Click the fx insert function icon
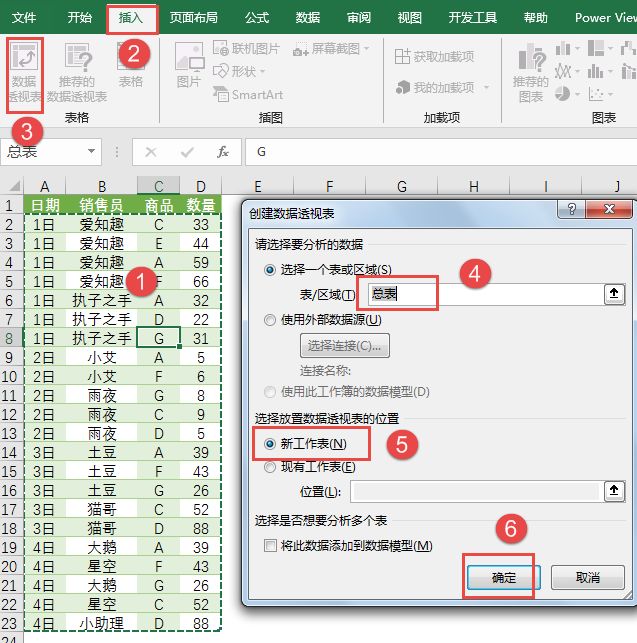 pyautogui.click(x=223, y=152)
